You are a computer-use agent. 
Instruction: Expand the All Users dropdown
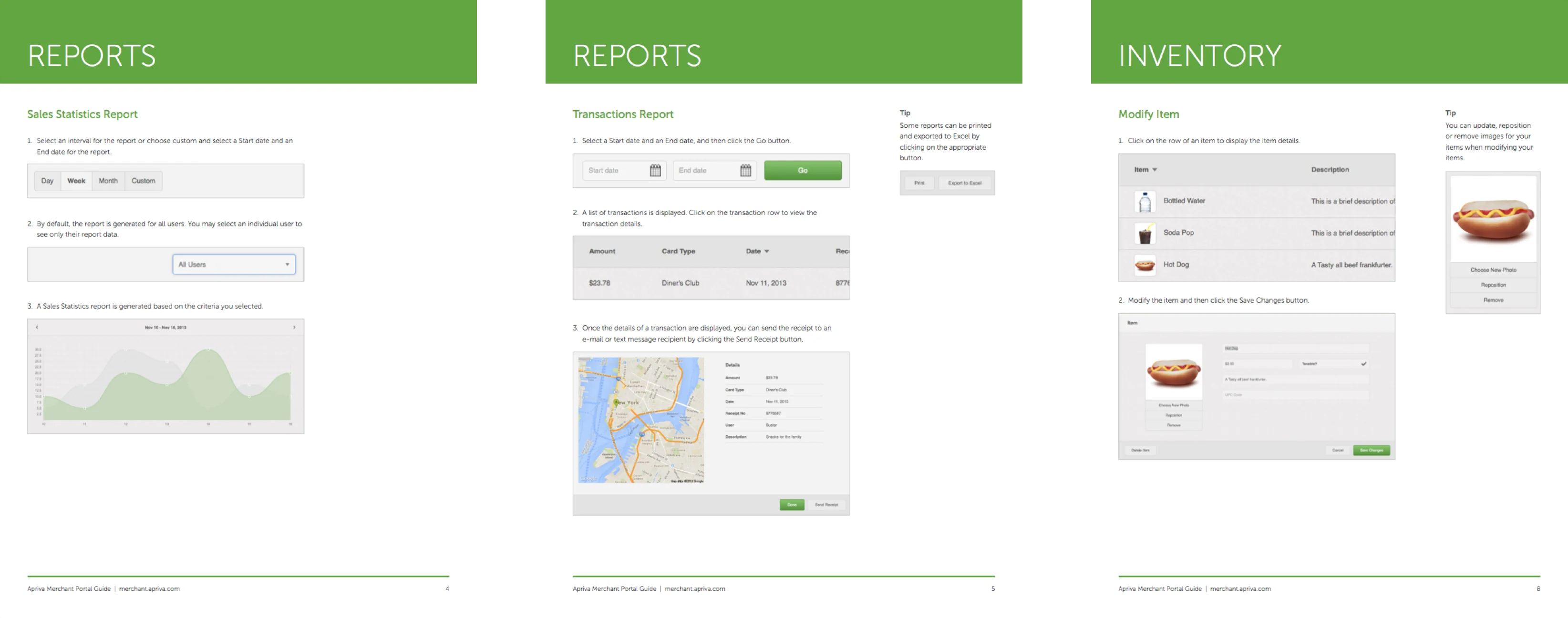tap(234, 264)
